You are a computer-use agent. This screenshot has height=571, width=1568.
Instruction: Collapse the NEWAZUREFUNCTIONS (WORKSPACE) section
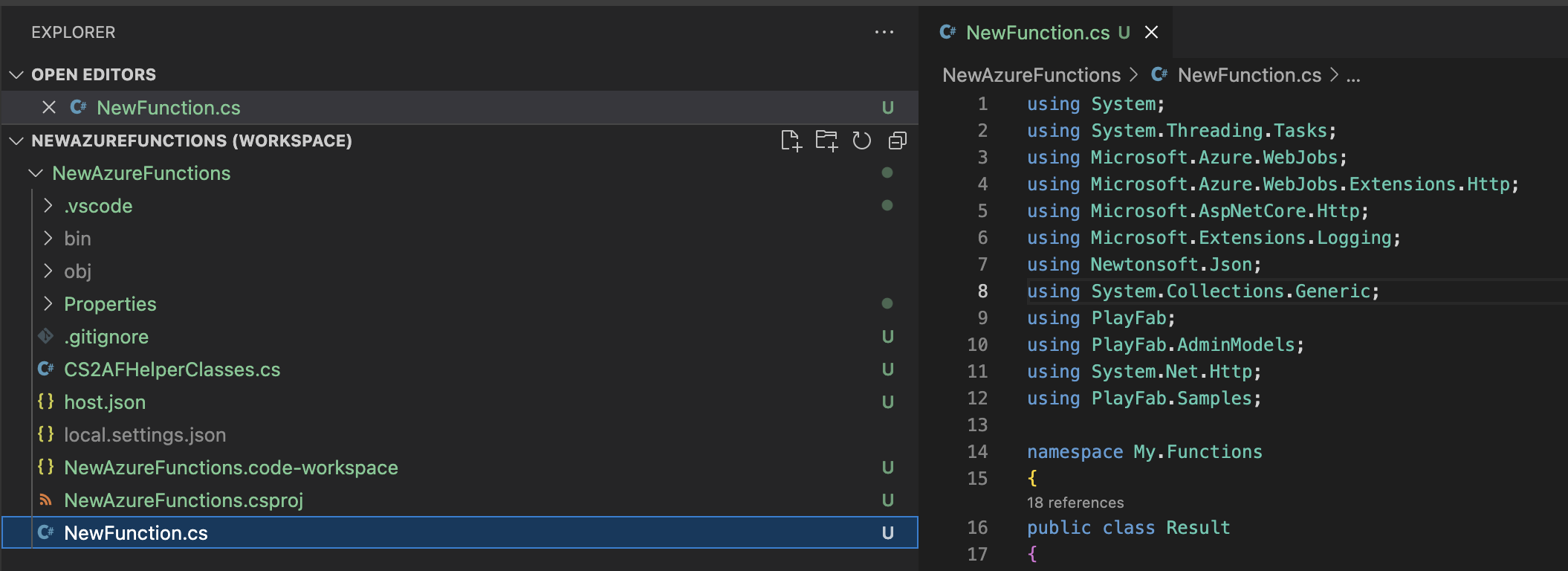click(16, 141)
